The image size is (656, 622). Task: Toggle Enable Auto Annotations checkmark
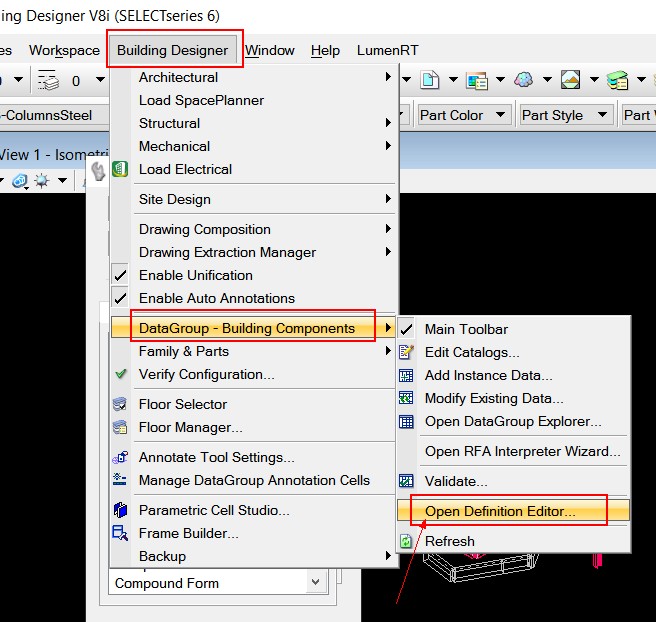(x=120, y=298)
